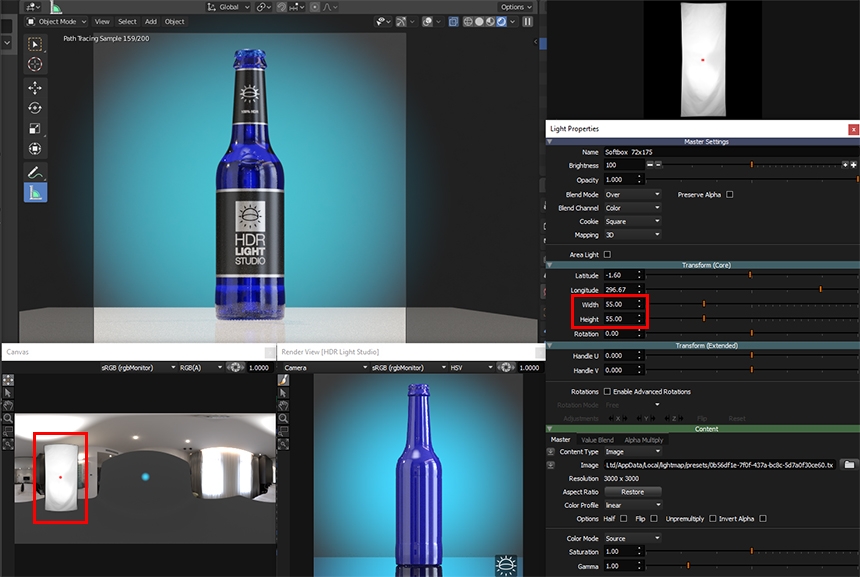Viewport: 860px width, 577px height.
Task: Toggle proportional editing button
Action: (x=315, y=7)
